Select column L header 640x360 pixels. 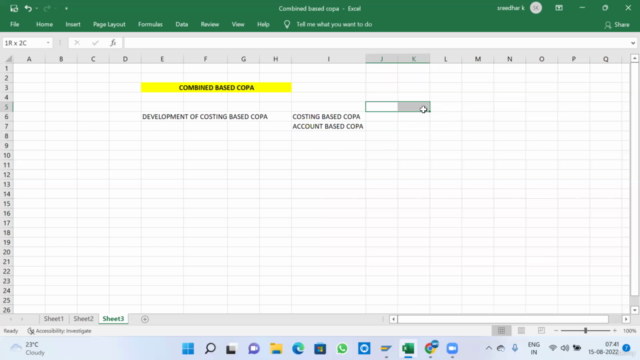446,59
